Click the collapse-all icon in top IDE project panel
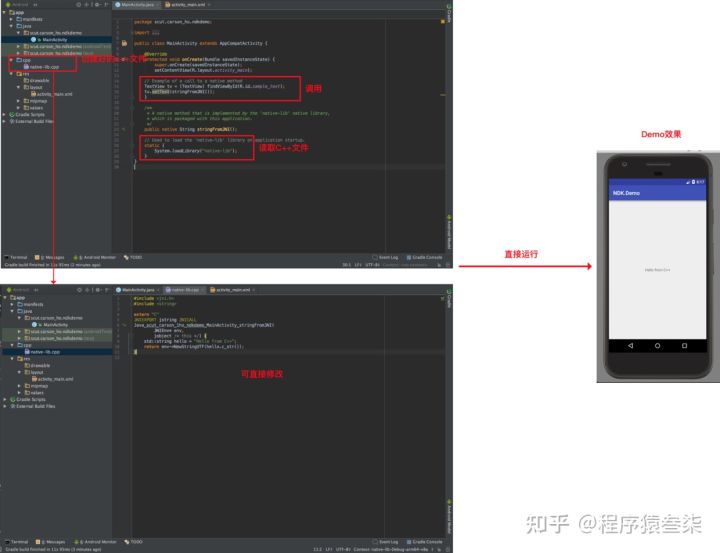720x553 pixels. pyautogui.click(x=87, y=5)
